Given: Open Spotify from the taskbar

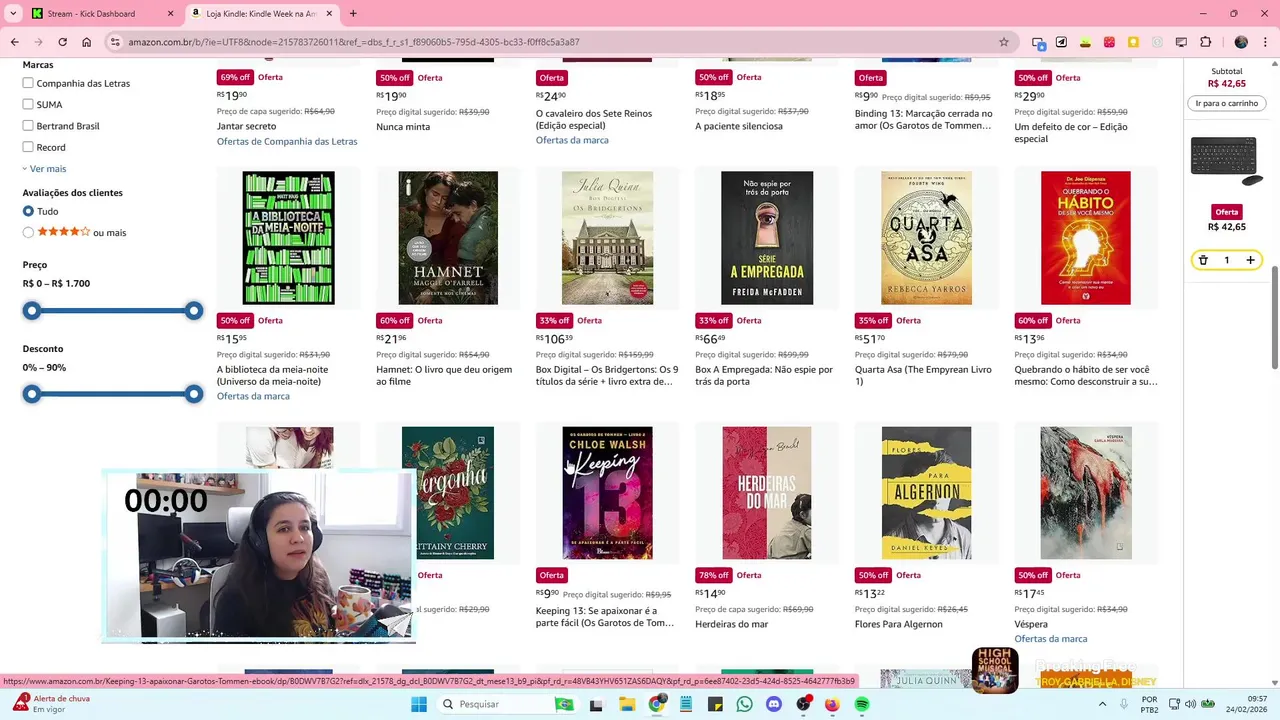Looking at the screenshot, I should click(862, 704).
